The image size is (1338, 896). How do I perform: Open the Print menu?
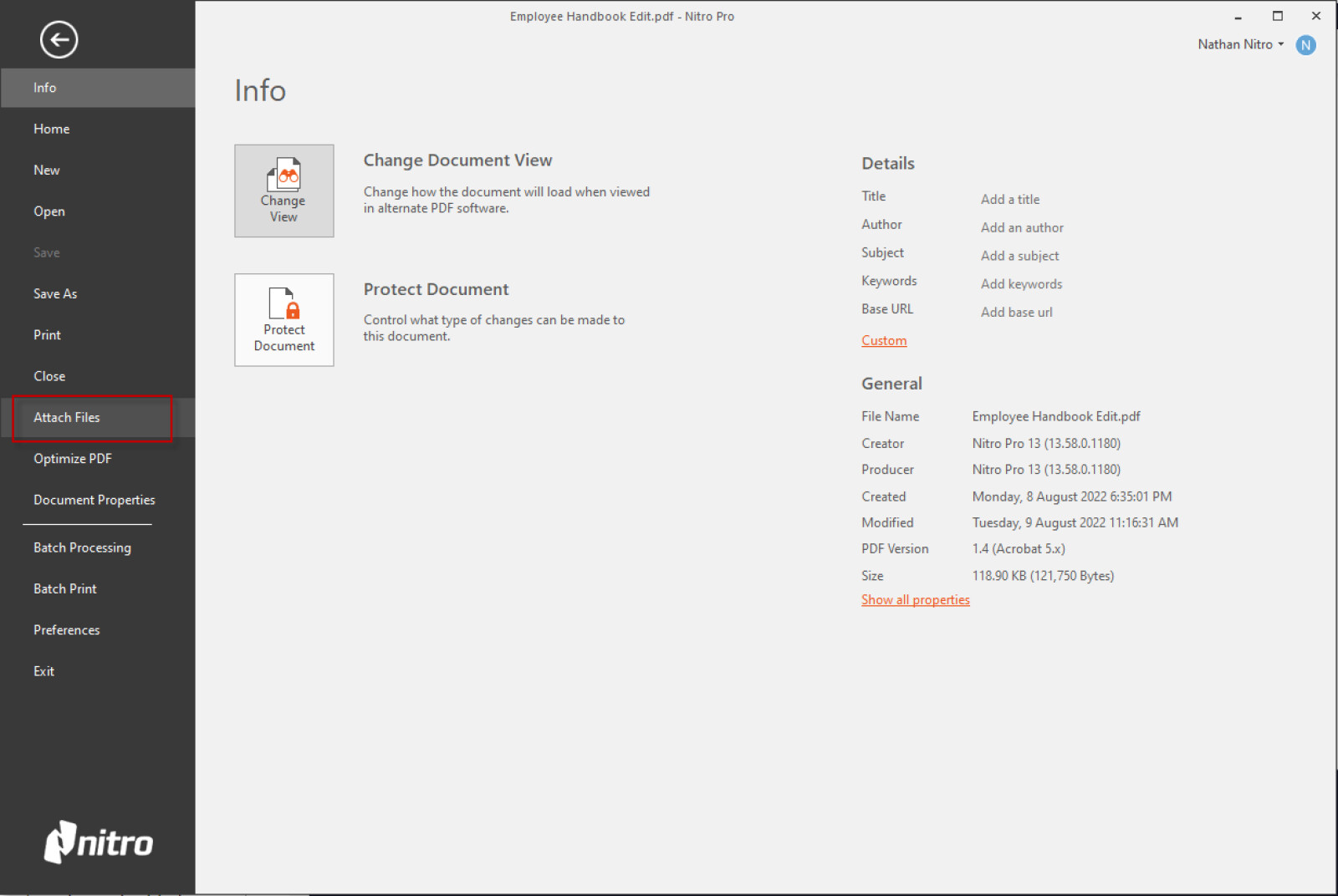coord(47,334)
